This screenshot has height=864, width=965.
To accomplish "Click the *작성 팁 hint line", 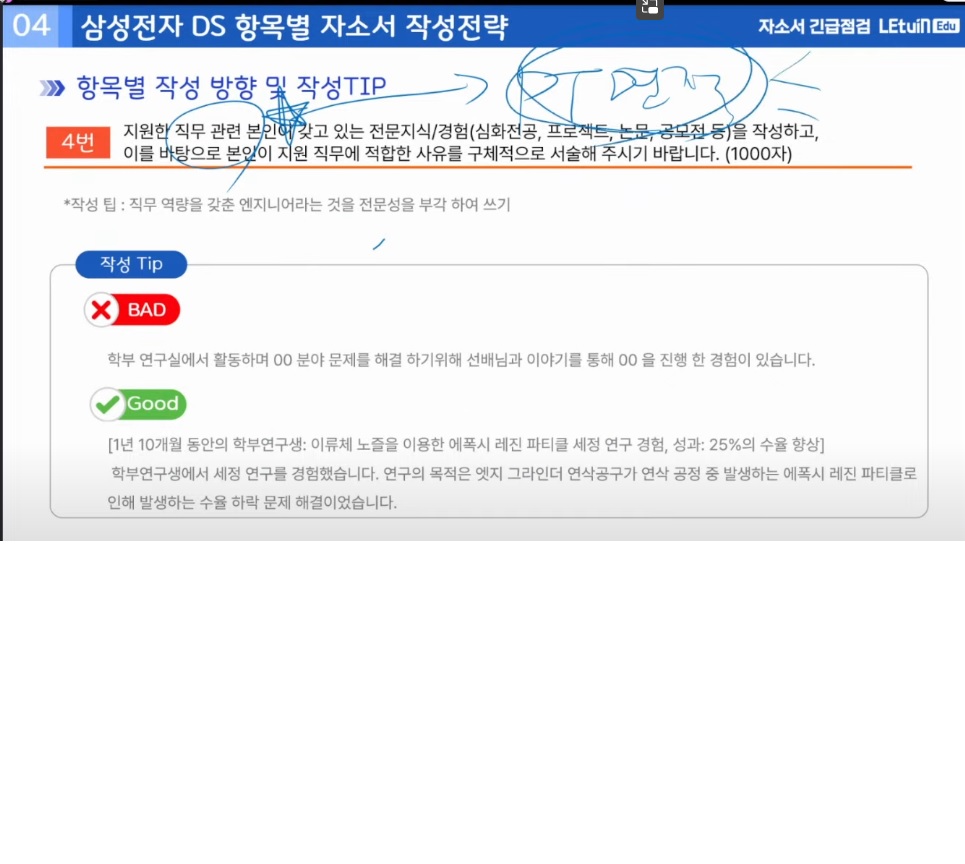I will pos(287,204).
